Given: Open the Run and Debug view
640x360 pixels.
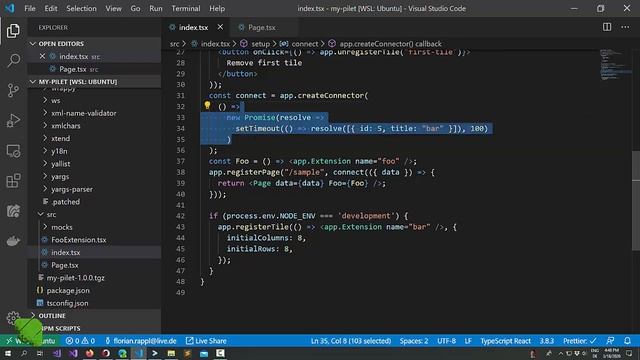Looking at the screenshot, I should click(13, 120).
